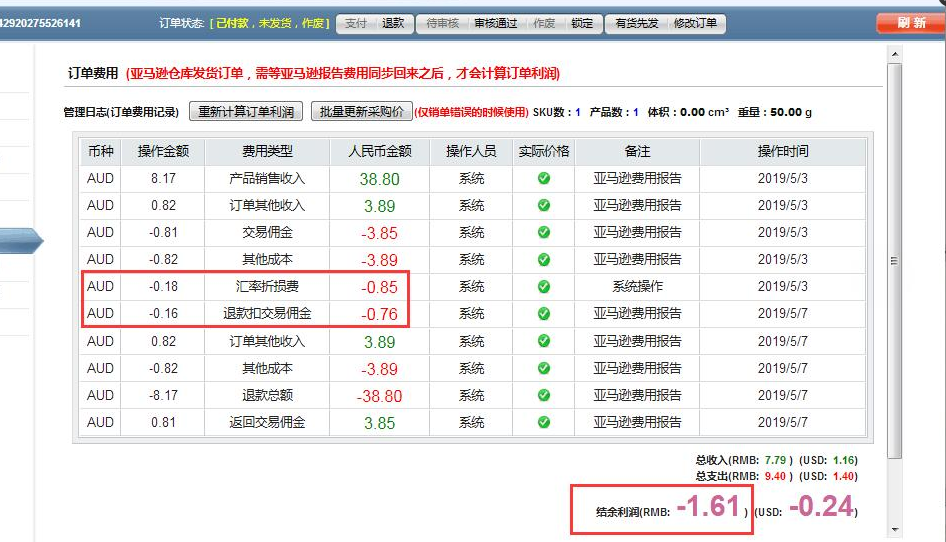946x542 pixels.
Task: Click the -0.76 RMB amount
Action: click(379, 314)
